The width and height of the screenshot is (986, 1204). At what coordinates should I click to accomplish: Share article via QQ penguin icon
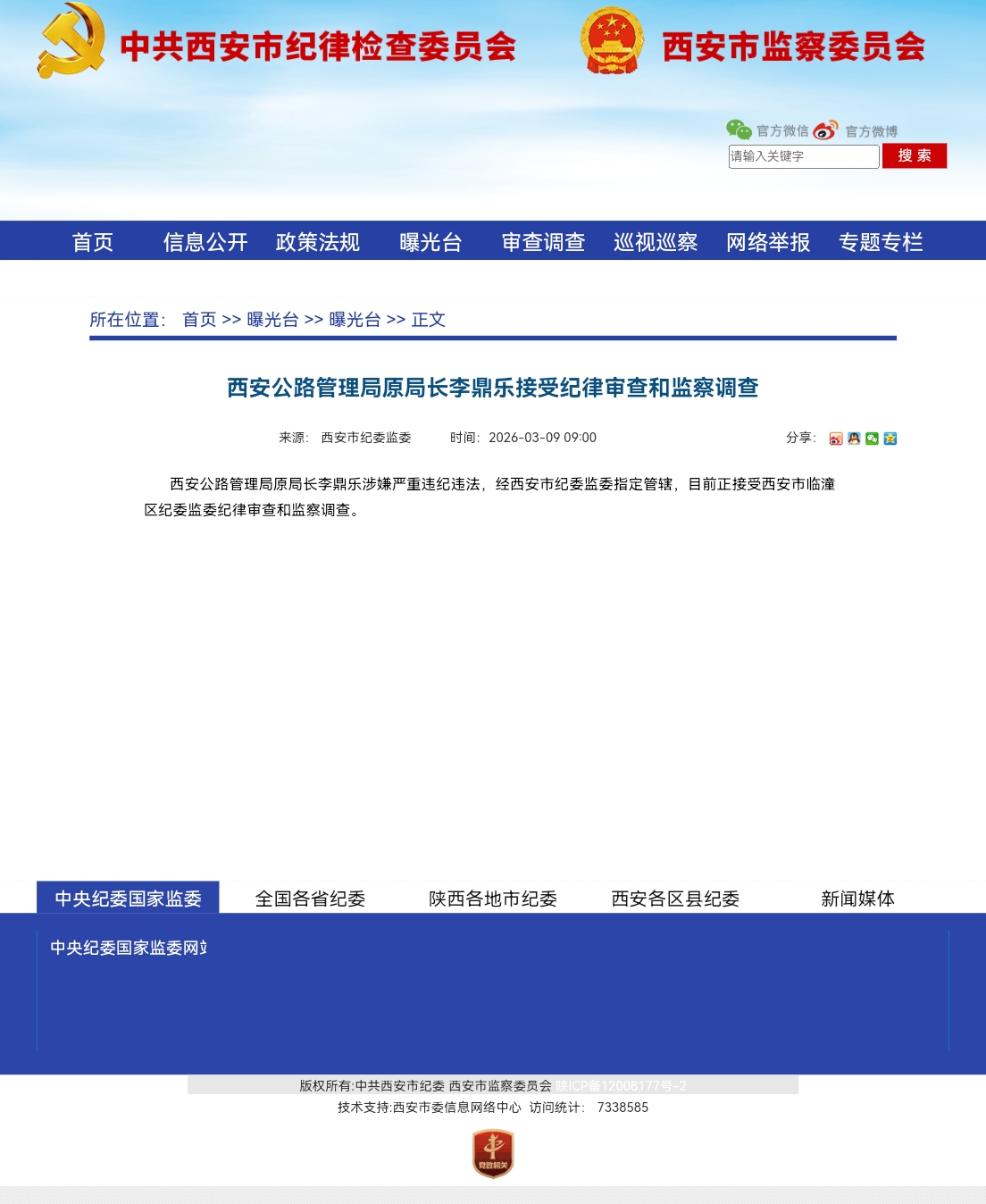tap(854, 439)
